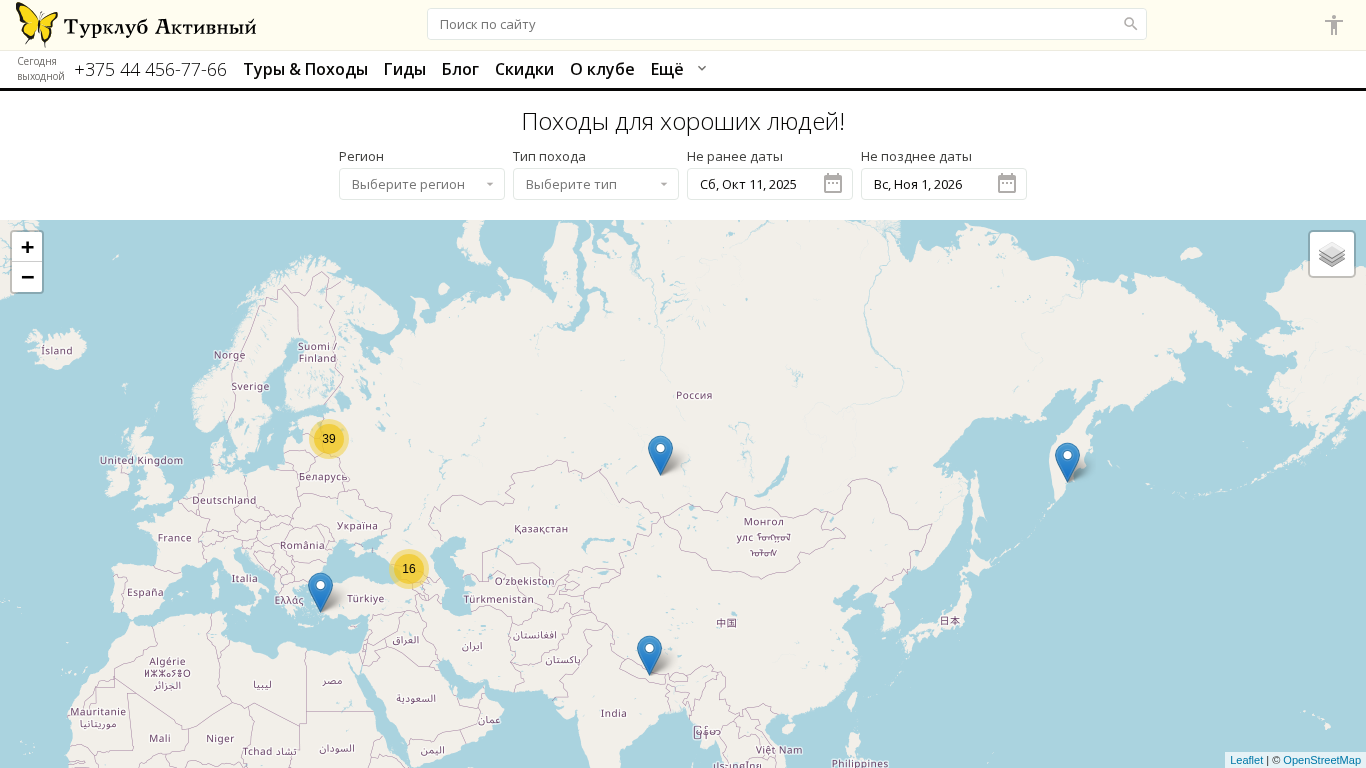
Task: Expand the Выберите тип dropdown
Action: [596, 184]
